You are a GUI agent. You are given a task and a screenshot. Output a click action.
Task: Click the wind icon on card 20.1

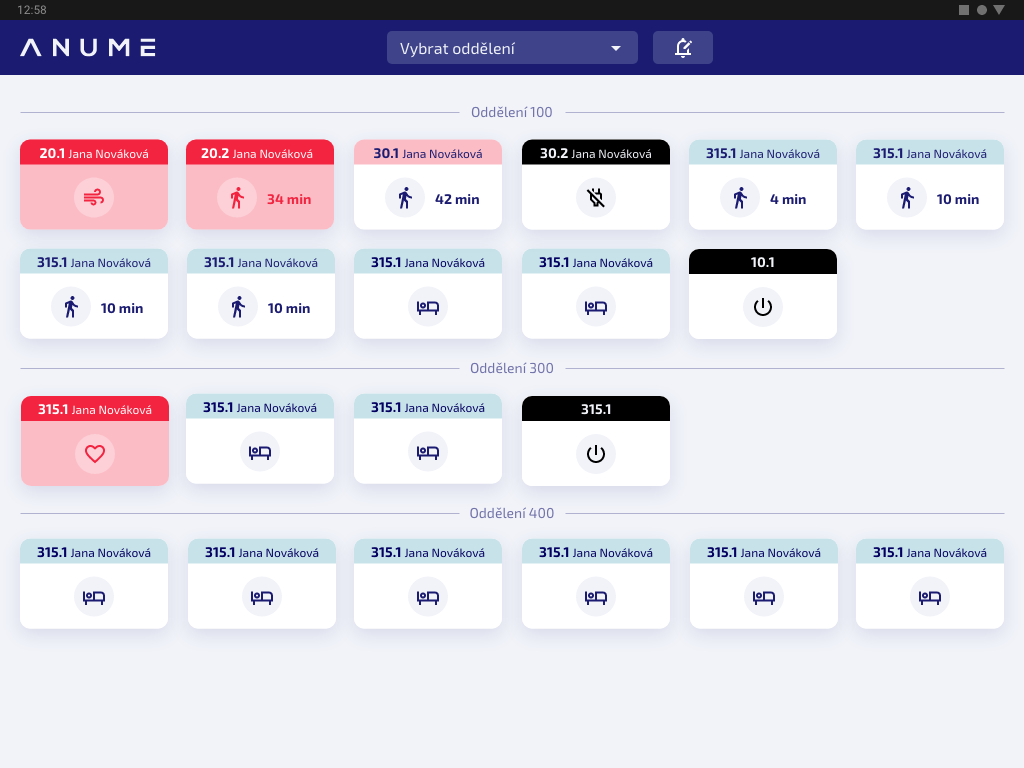(94, 198)
